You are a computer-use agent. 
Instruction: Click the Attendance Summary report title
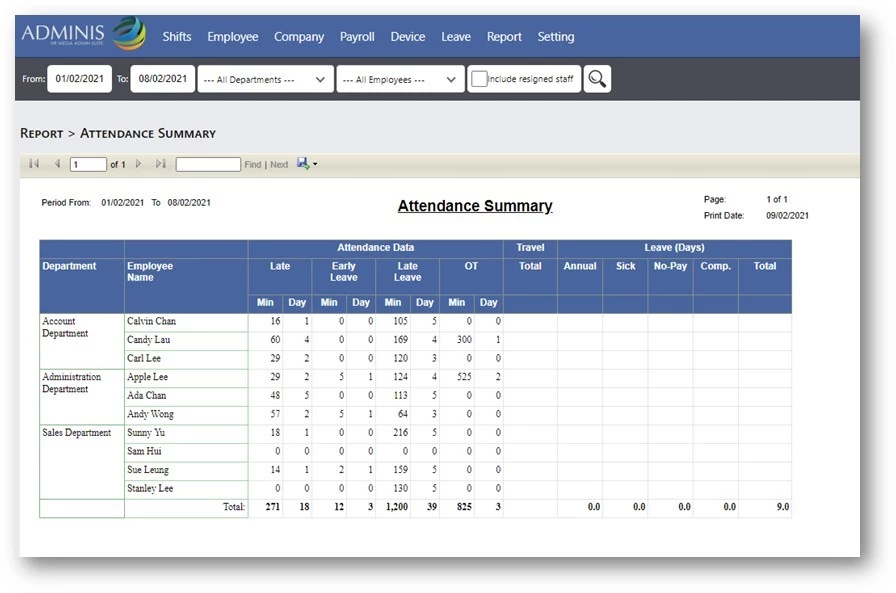pos(475,206)
